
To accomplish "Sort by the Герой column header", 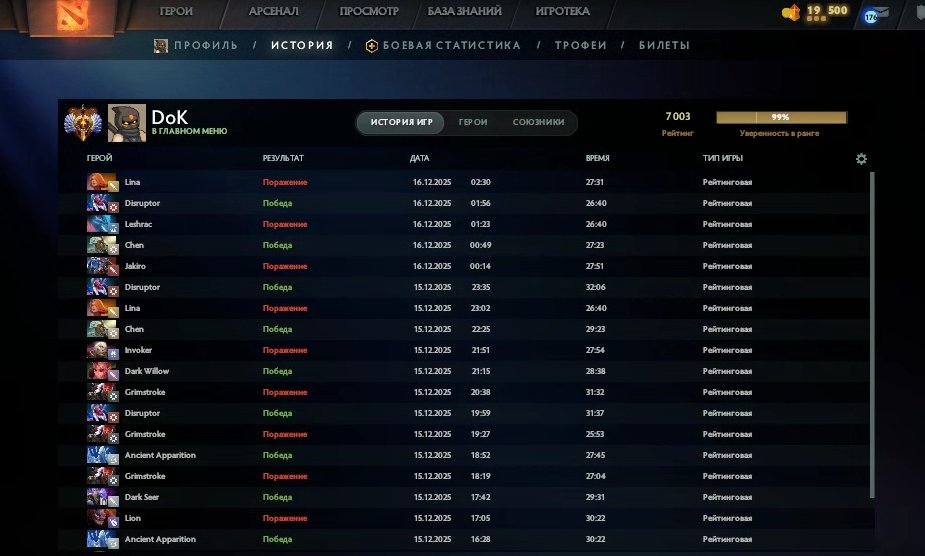I will [x=99, y=158].
